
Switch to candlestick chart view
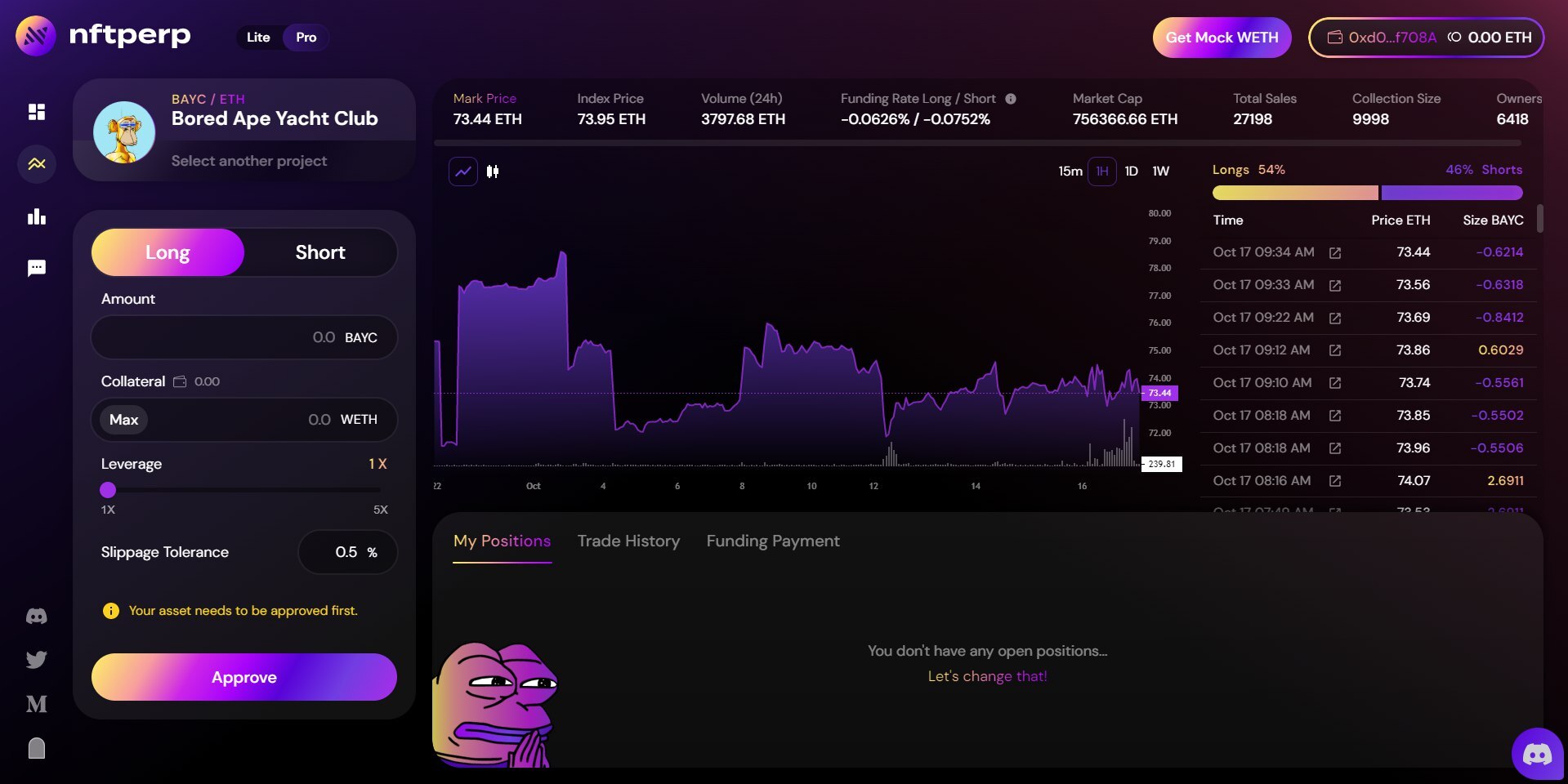pyautogui.click(x=493, y=171)
